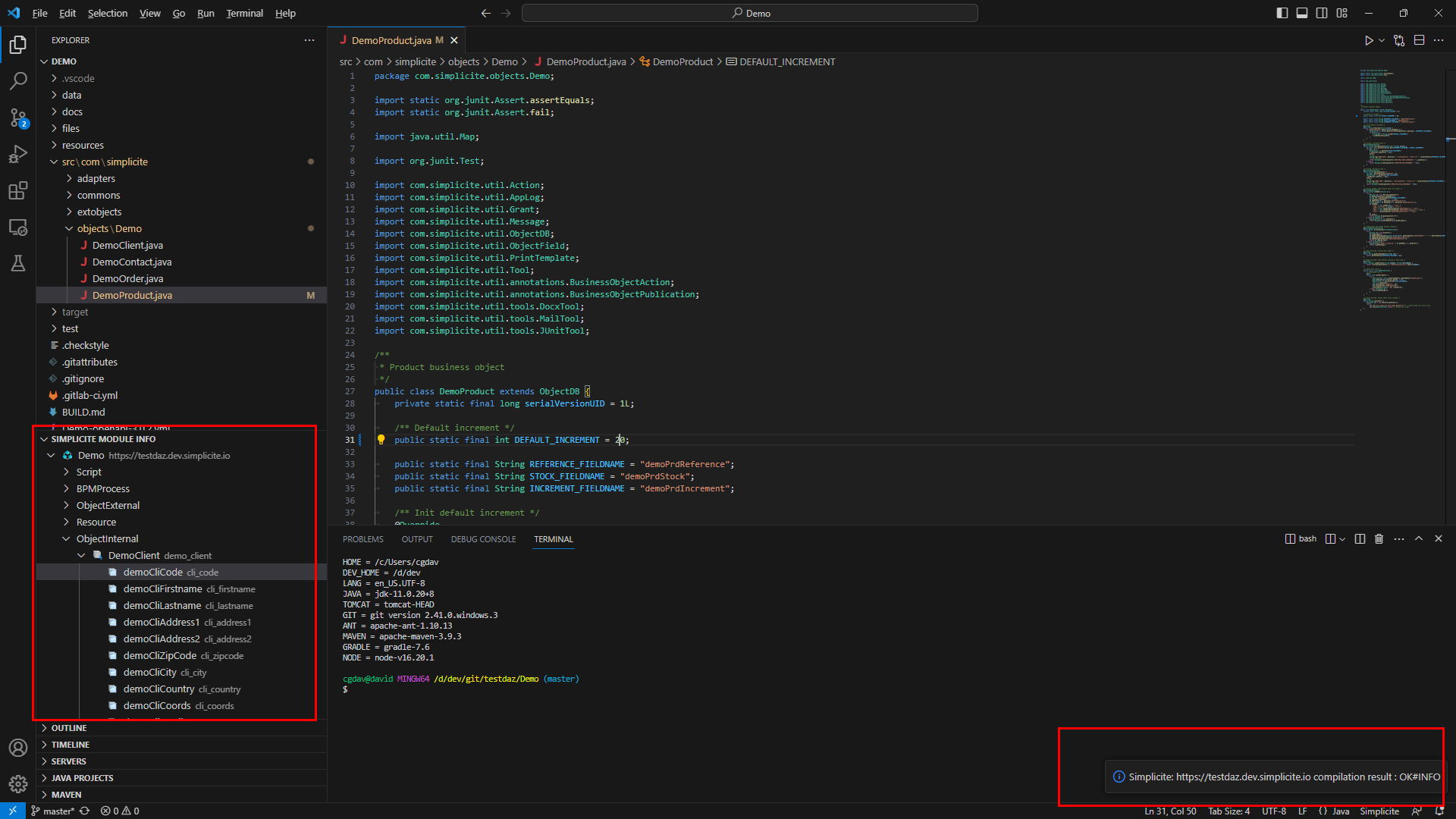Open the Manage gear menu
The width and height of the screenshot is (1456, 819).
point(18,784)
